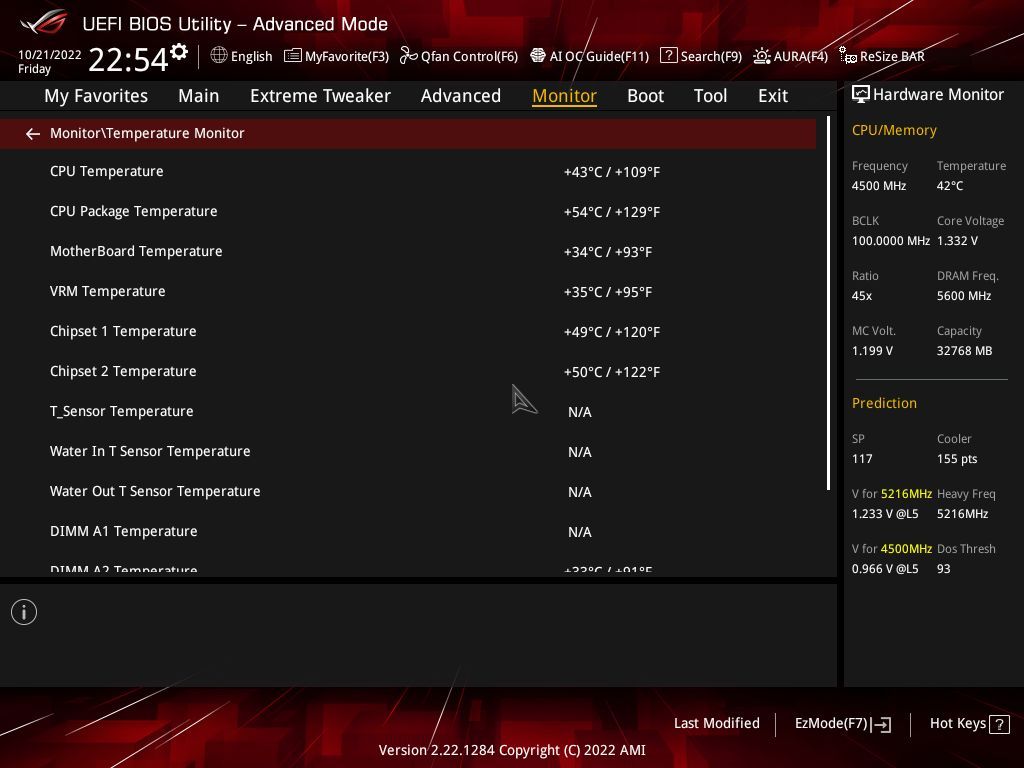This screenshot has height=768, width=1024.
Task: Select the VRM Temperature row
Action: [408, 291]
